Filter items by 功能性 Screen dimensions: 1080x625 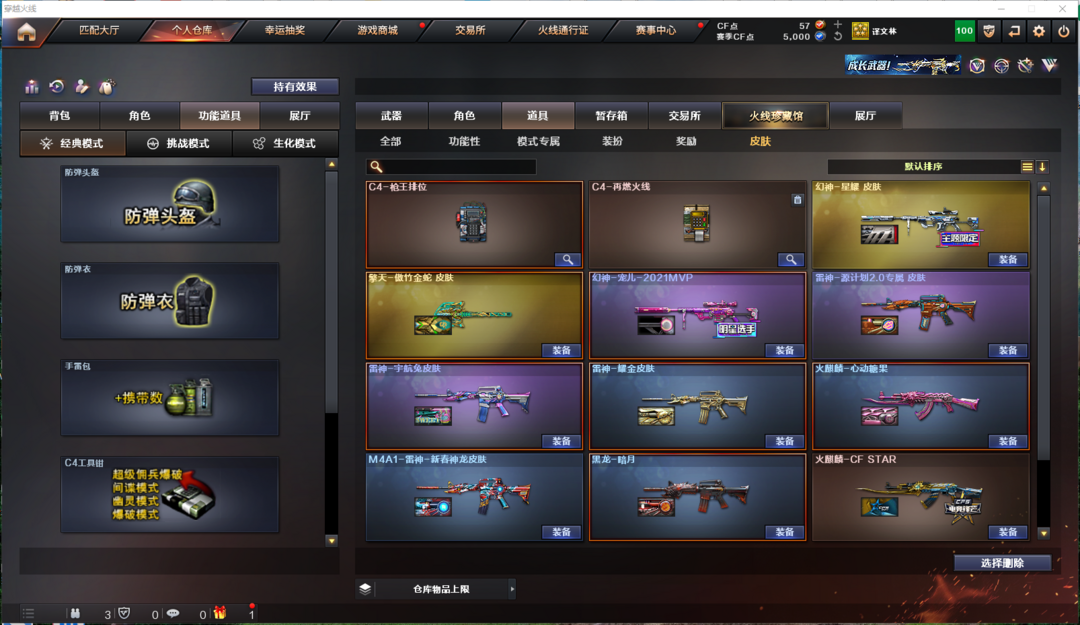[x=464, y=141]
